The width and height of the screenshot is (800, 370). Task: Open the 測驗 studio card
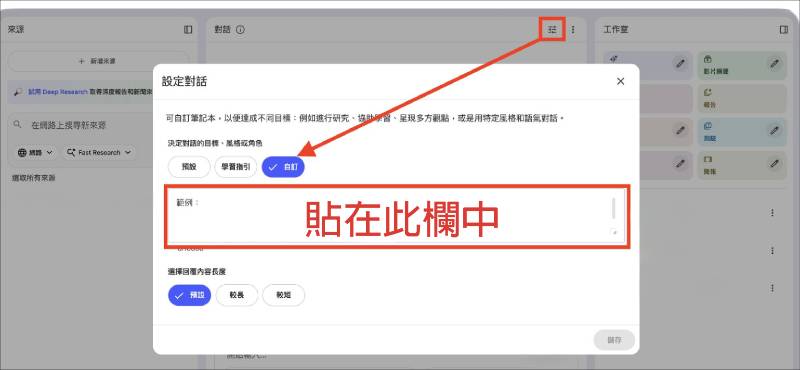(741, 132)
